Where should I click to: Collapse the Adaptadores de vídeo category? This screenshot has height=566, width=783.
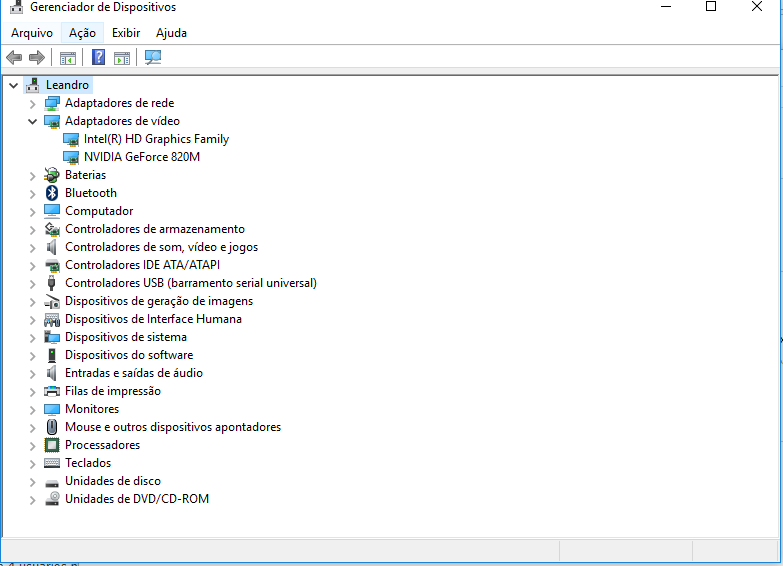pyautogui.click(x=32, y=121)
